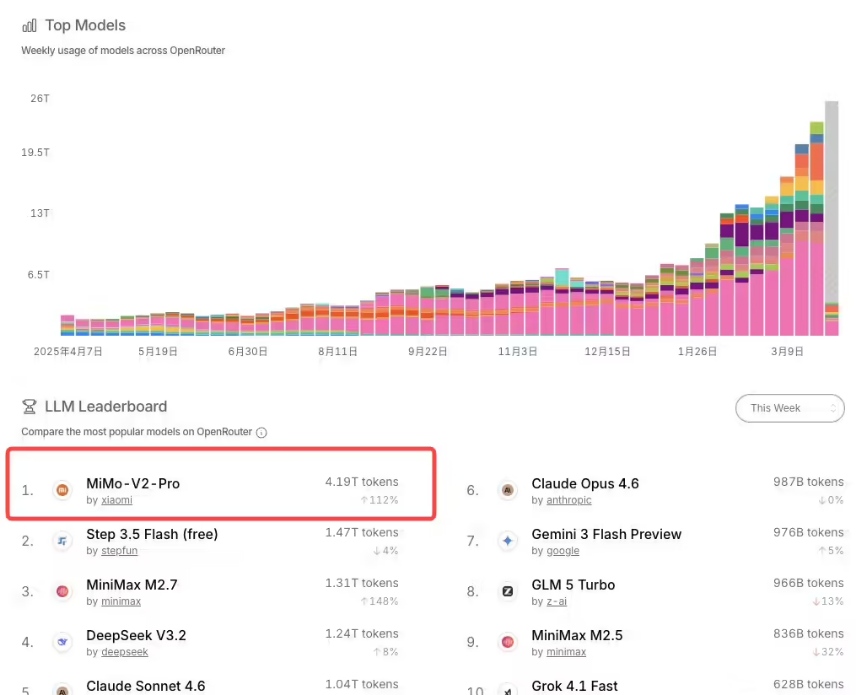Viewport: 856px width, 695px height.
Task: Click the Google sparkle logo for Gemini 3 Flash
Action: (x=508, y=541)
